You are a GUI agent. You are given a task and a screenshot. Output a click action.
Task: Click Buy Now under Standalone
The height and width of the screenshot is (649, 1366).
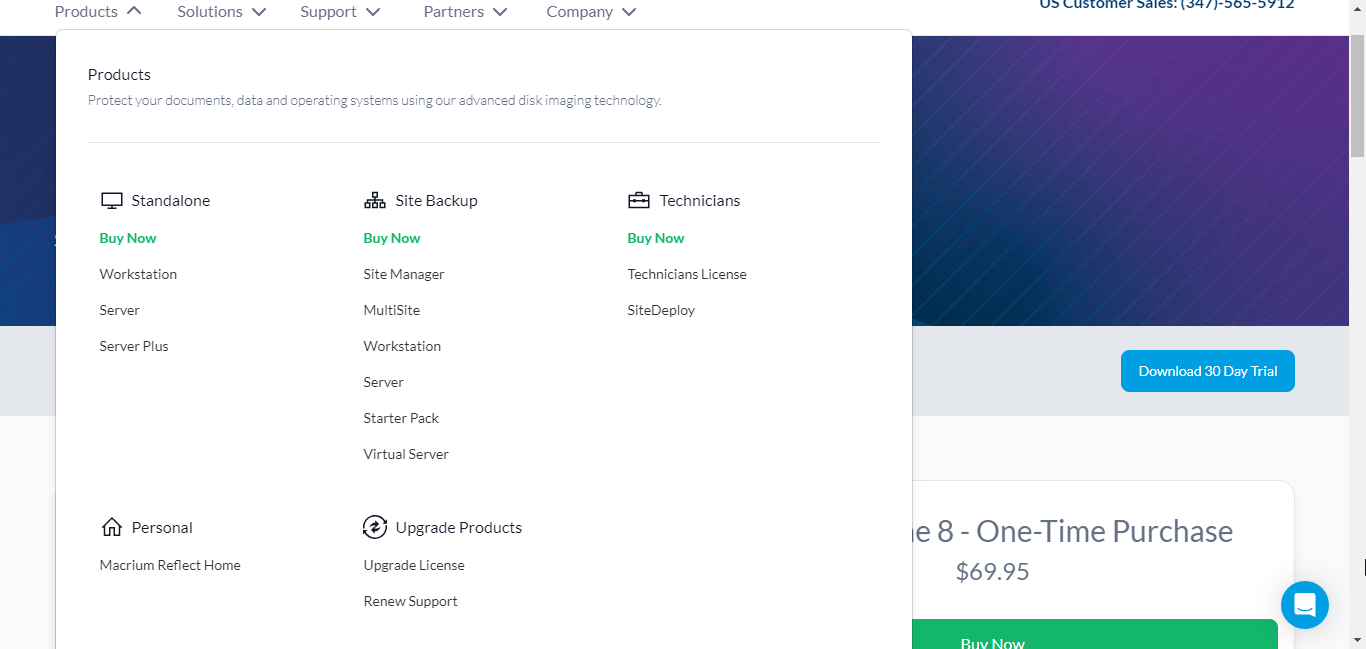[x=128, y=238]
